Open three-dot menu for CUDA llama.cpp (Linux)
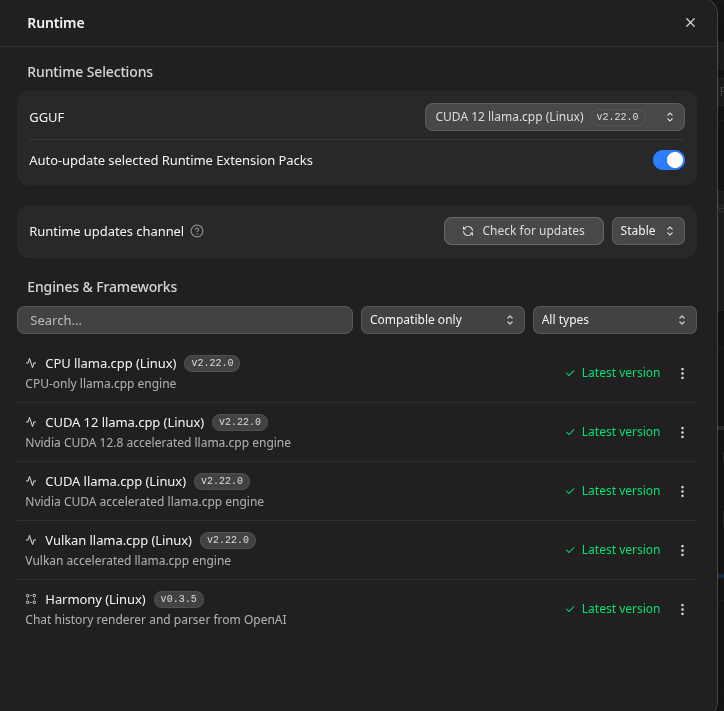 [682, 491]
